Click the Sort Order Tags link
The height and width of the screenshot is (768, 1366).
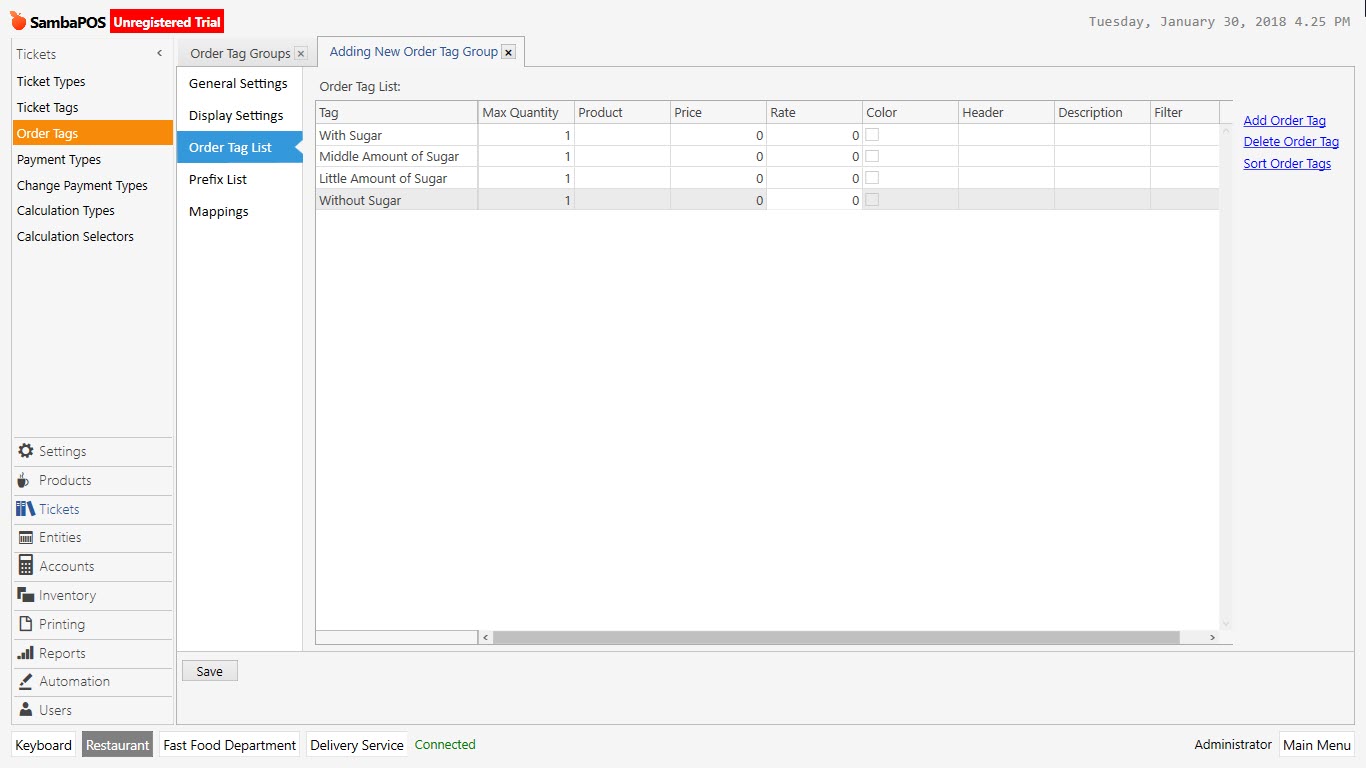[1287, 163]
